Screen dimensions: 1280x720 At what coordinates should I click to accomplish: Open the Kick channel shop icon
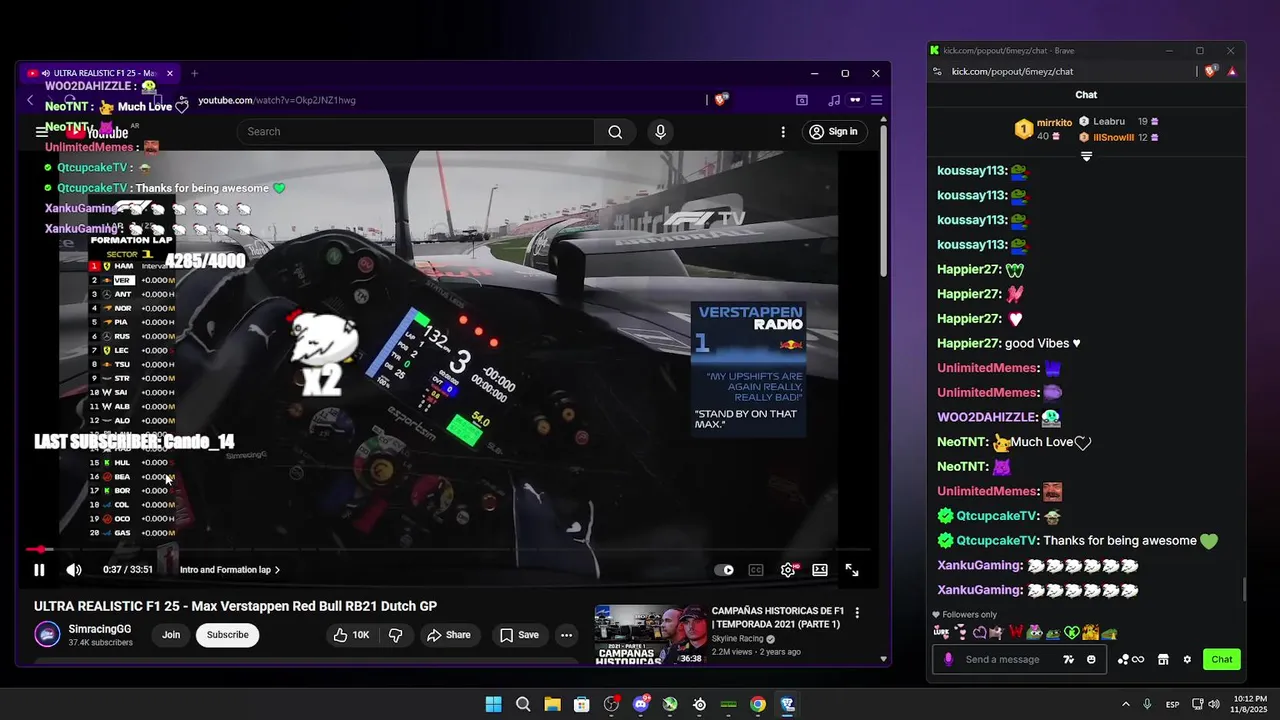(1163, 659)
